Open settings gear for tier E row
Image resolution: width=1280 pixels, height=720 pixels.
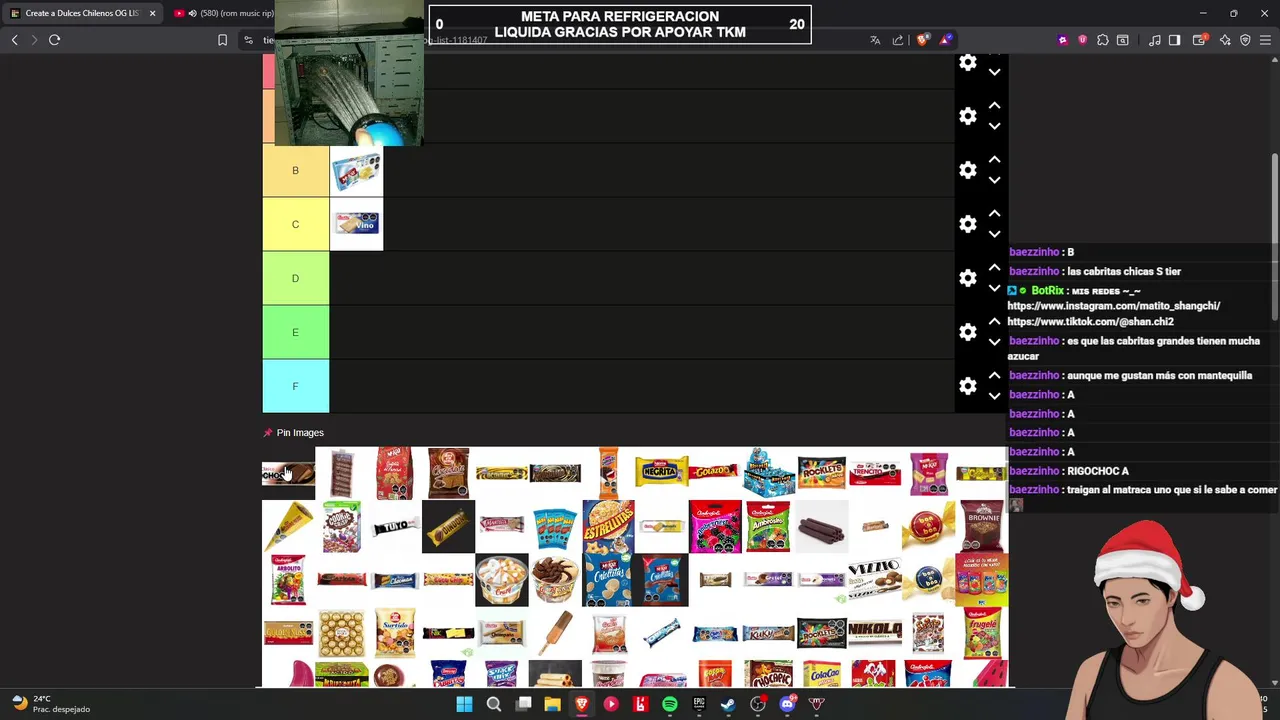click(x=967, y=332)
